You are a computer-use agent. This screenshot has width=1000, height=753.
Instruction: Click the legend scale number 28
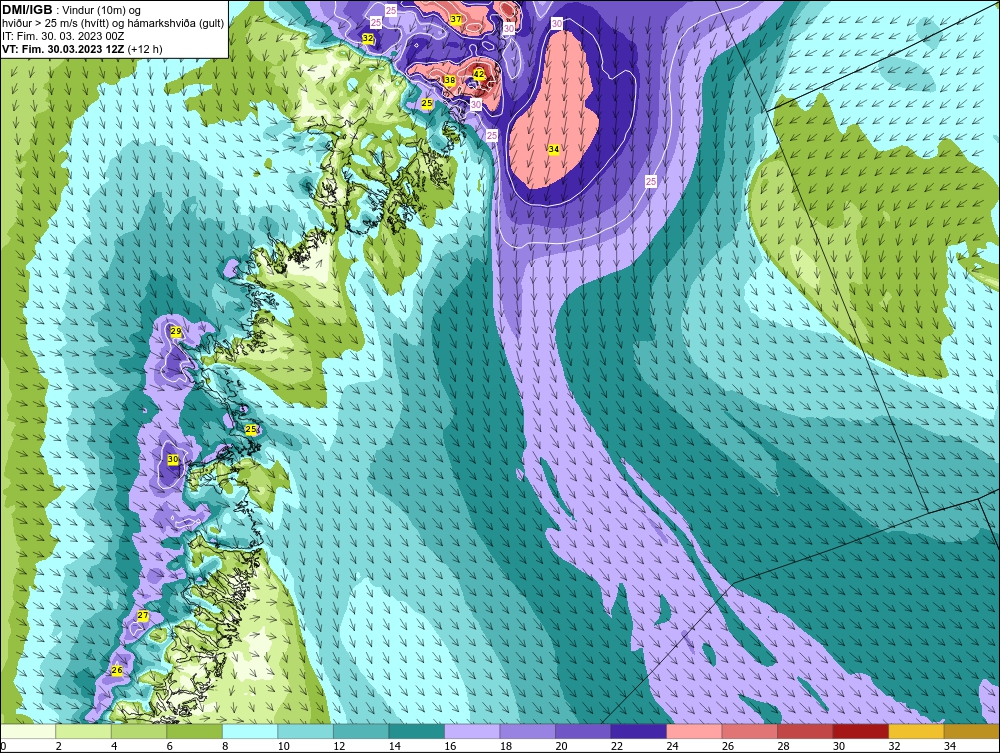click(x=783, y=746)
